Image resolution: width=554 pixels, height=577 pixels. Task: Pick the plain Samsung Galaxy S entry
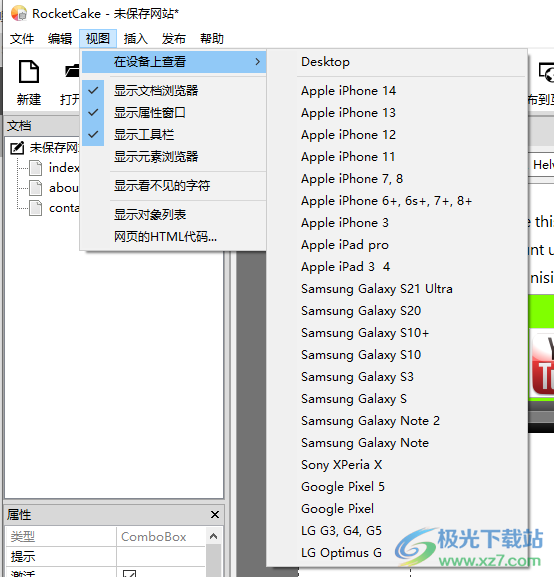click(397, 399)
